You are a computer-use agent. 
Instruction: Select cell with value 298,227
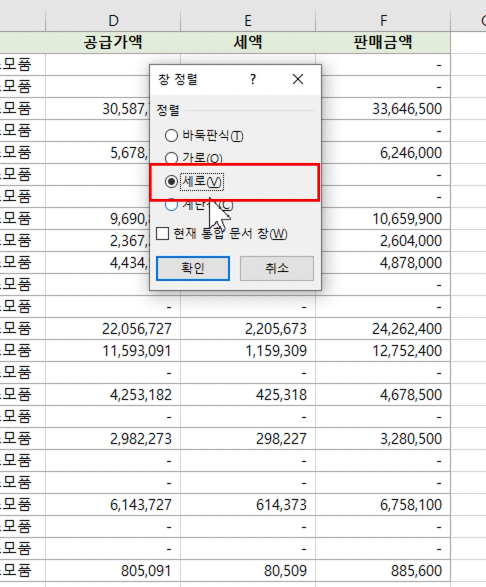[248, 439]
